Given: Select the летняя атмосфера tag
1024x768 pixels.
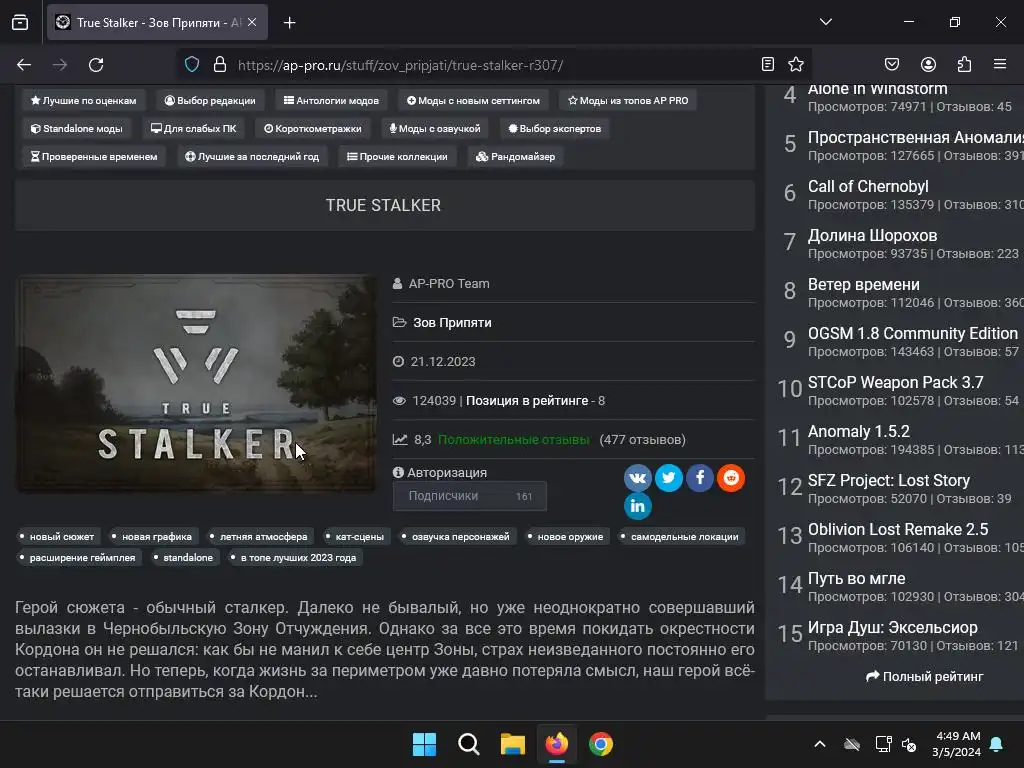Looking at the screenshot, I should click(x=259, y=537).
